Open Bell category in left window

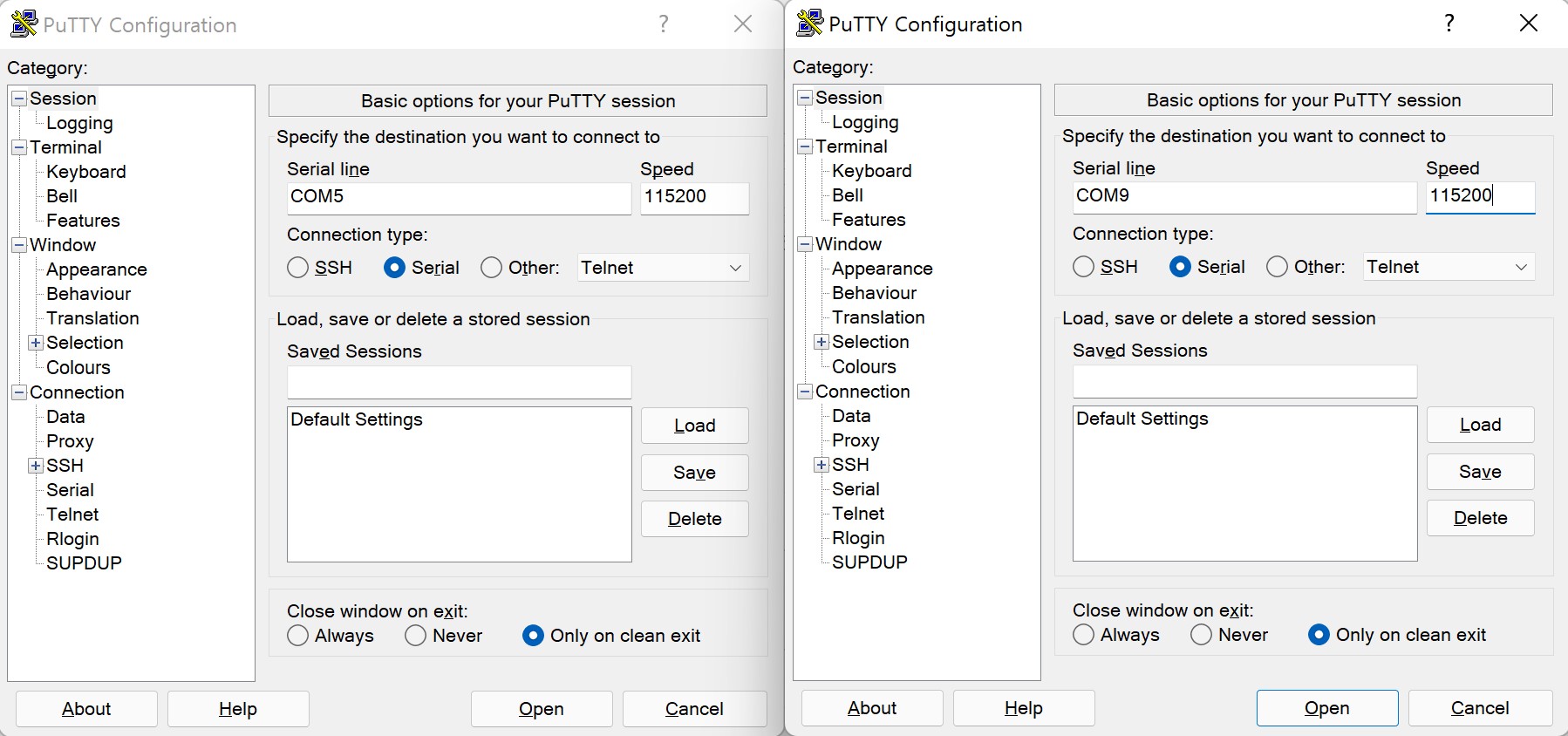pyautogui.click(x=62, y=196)
